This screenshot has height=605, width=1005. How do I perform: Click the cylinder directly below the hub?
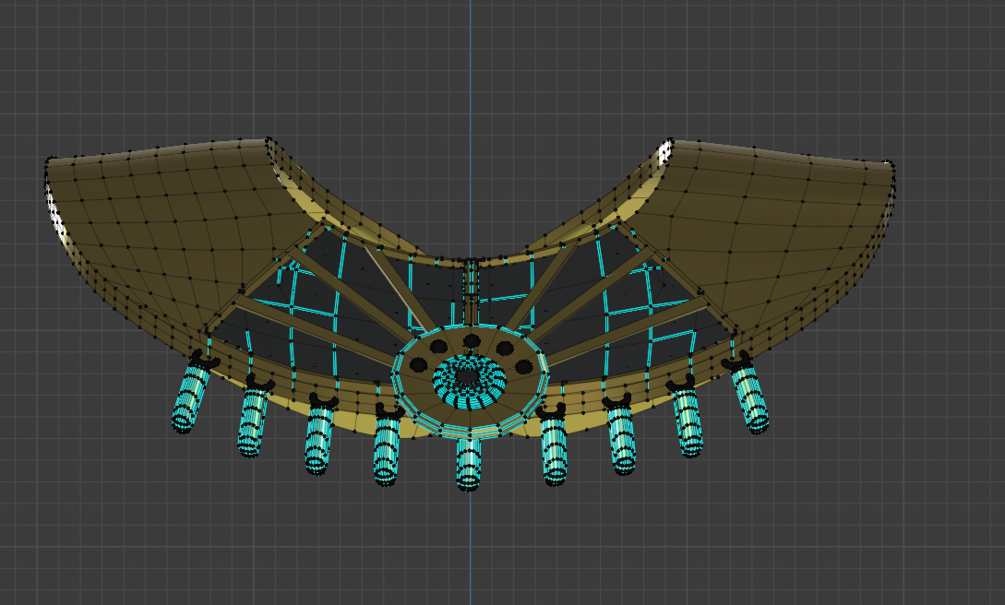pyautogui.click(x=469, y=464)
